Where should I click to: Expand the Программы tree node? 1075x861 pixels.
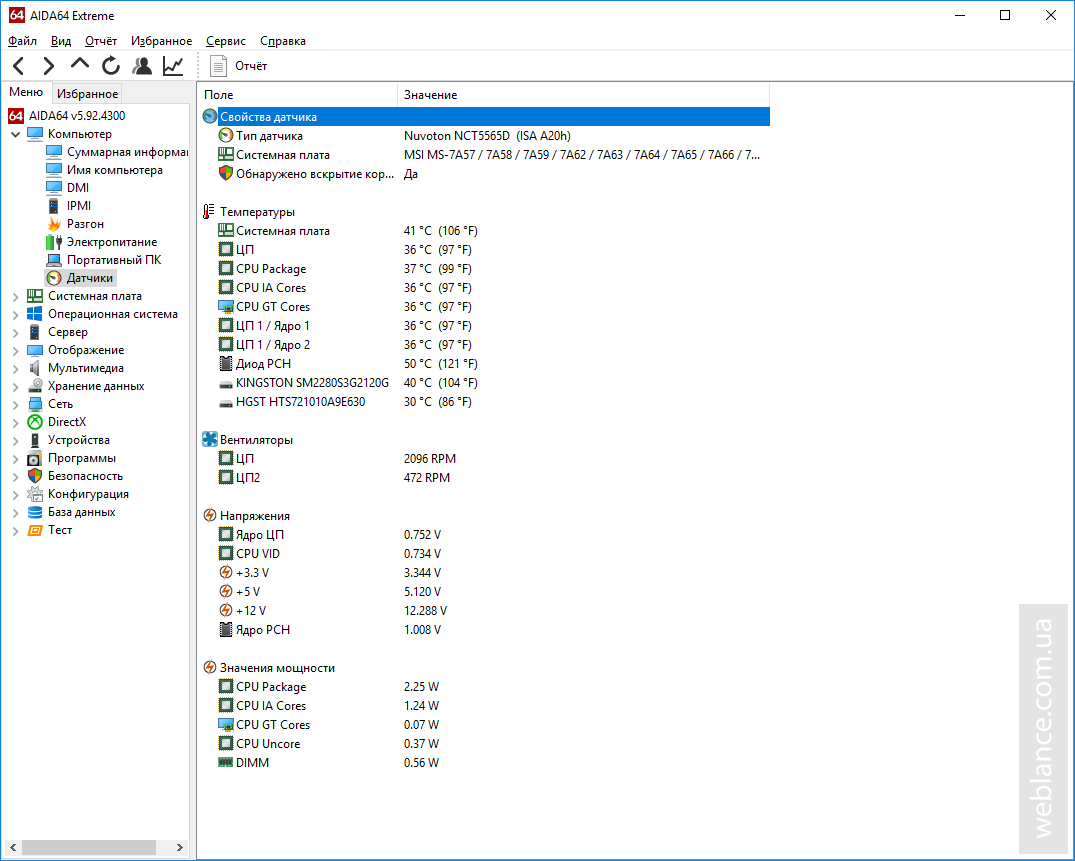[16, 459]
